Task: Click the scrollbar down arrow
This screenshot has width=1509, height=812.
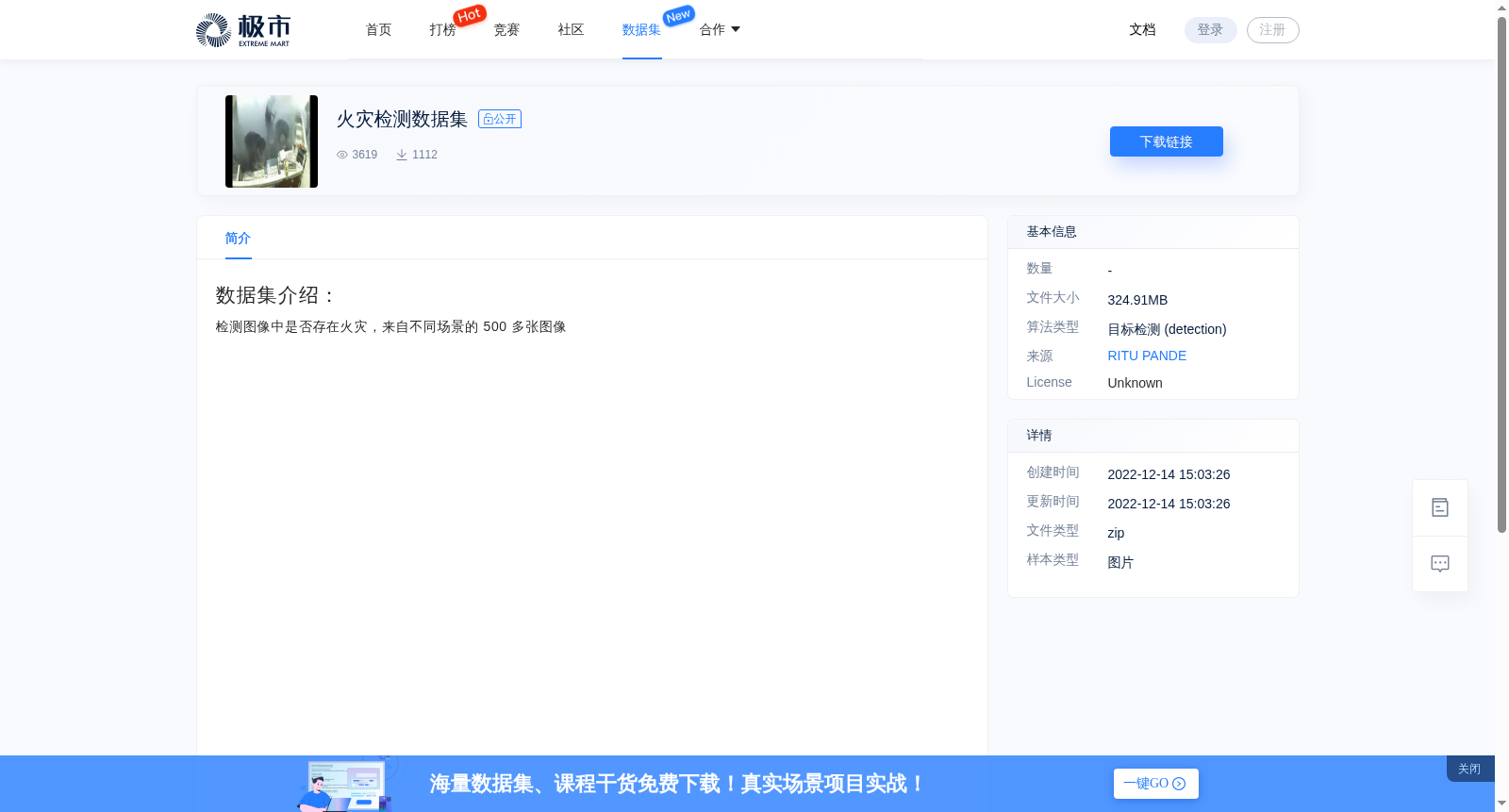Action: pos(1501,804)
